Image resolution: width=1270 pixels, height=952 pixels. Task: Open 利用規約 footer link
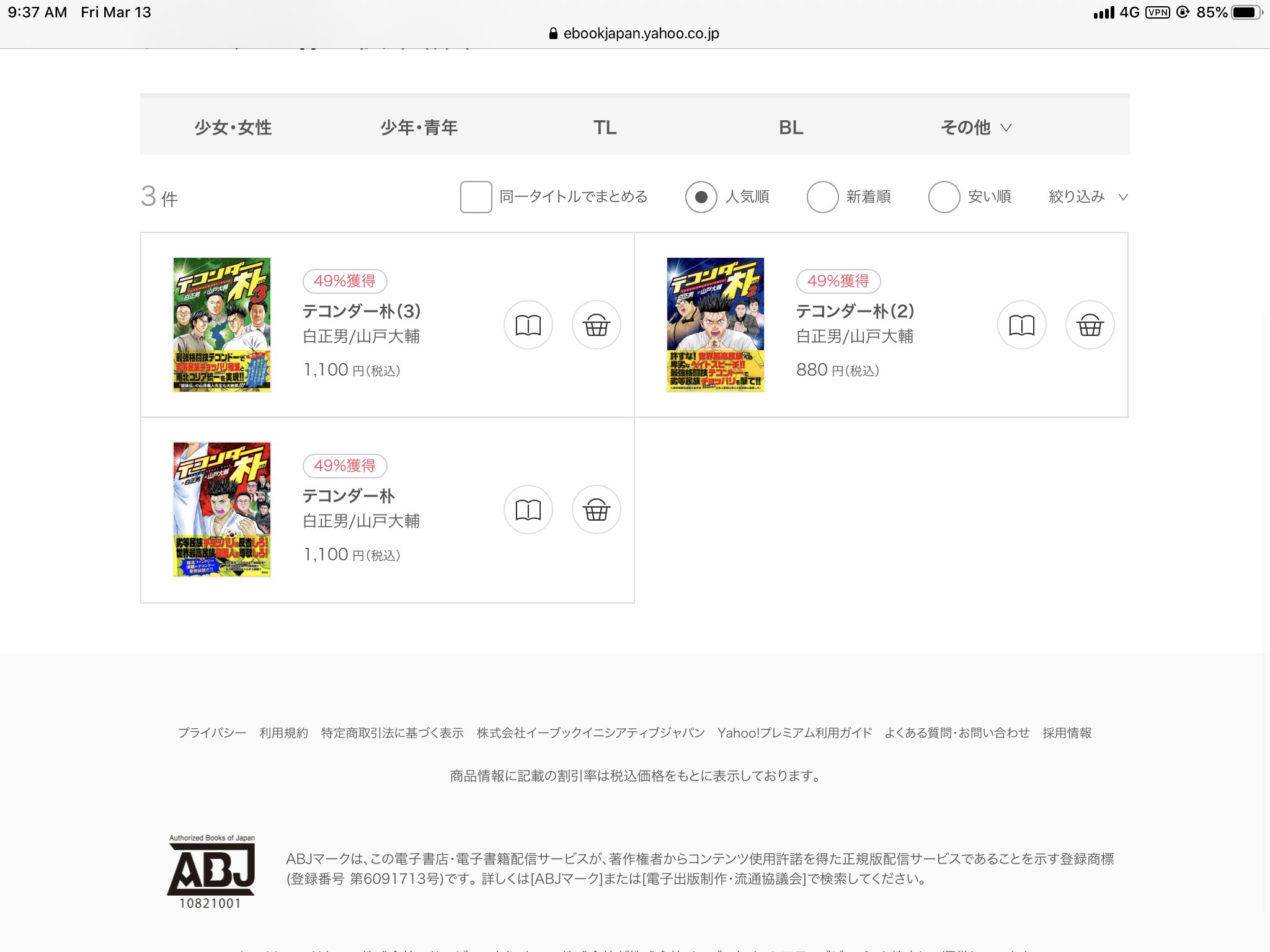(283, 733)
